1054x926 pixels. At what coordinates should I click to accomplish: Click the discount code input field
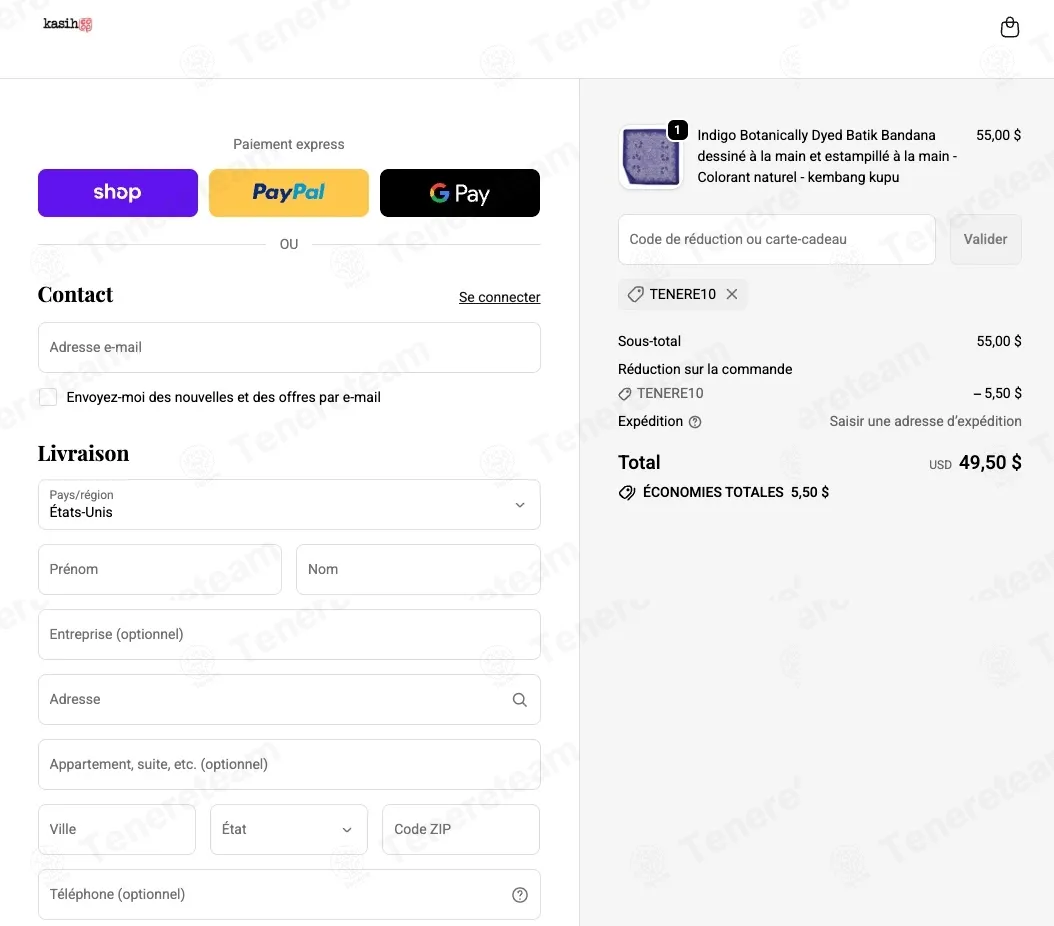click(776, 239)
